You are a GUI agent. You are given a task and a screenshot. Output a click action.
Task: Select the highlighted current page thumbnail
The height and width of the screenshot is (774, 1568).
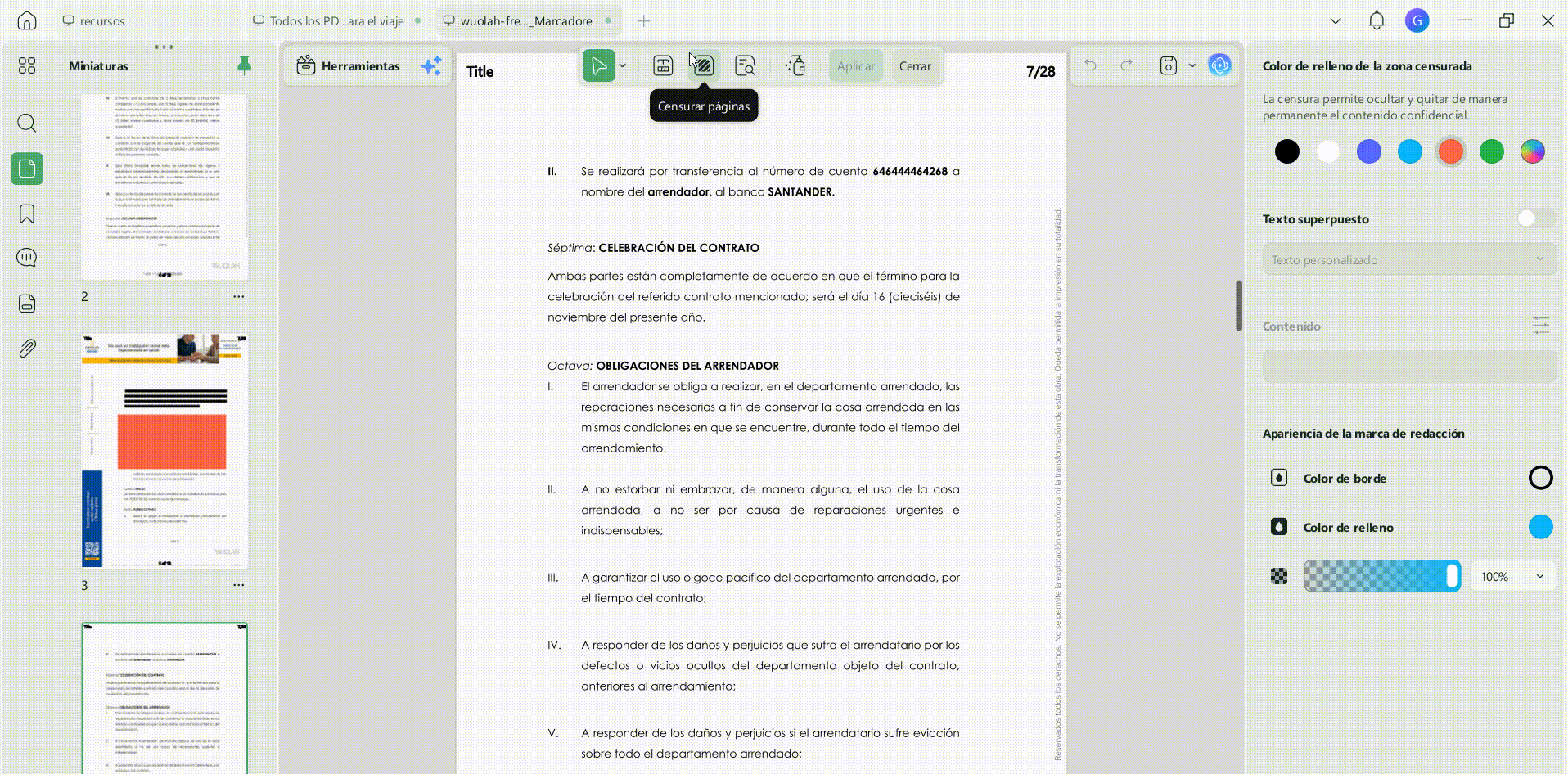tap(164, 698)
